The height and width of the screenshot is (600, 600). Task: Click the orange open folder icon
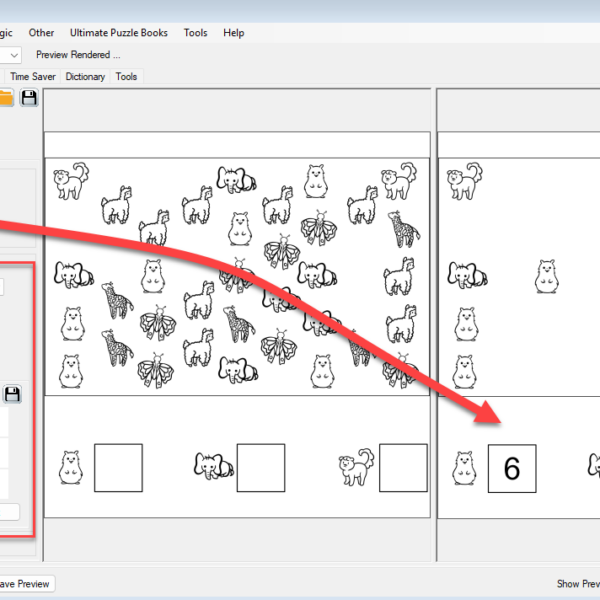click(x=5, y=97)
